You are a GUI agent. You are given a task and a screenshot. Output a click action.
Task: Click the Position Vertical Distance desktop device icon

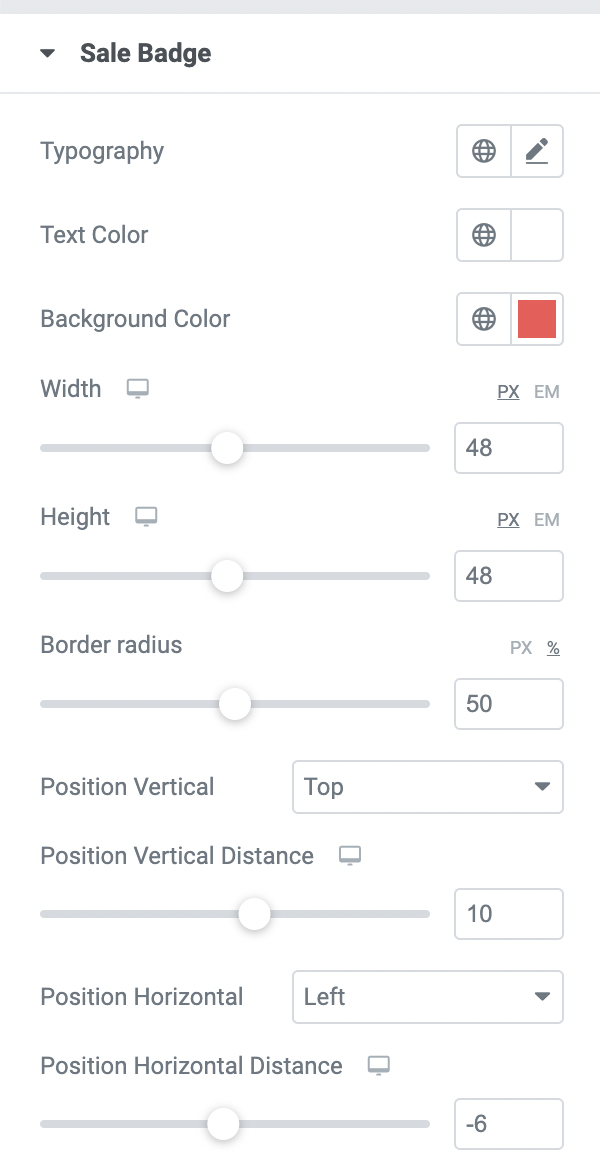[350, 855]
